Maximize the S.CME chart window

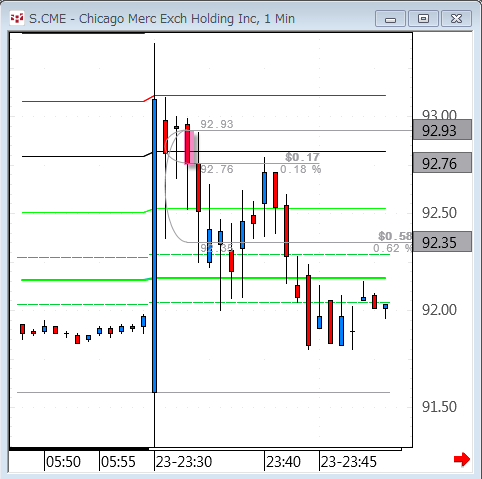tap(423, 18)
